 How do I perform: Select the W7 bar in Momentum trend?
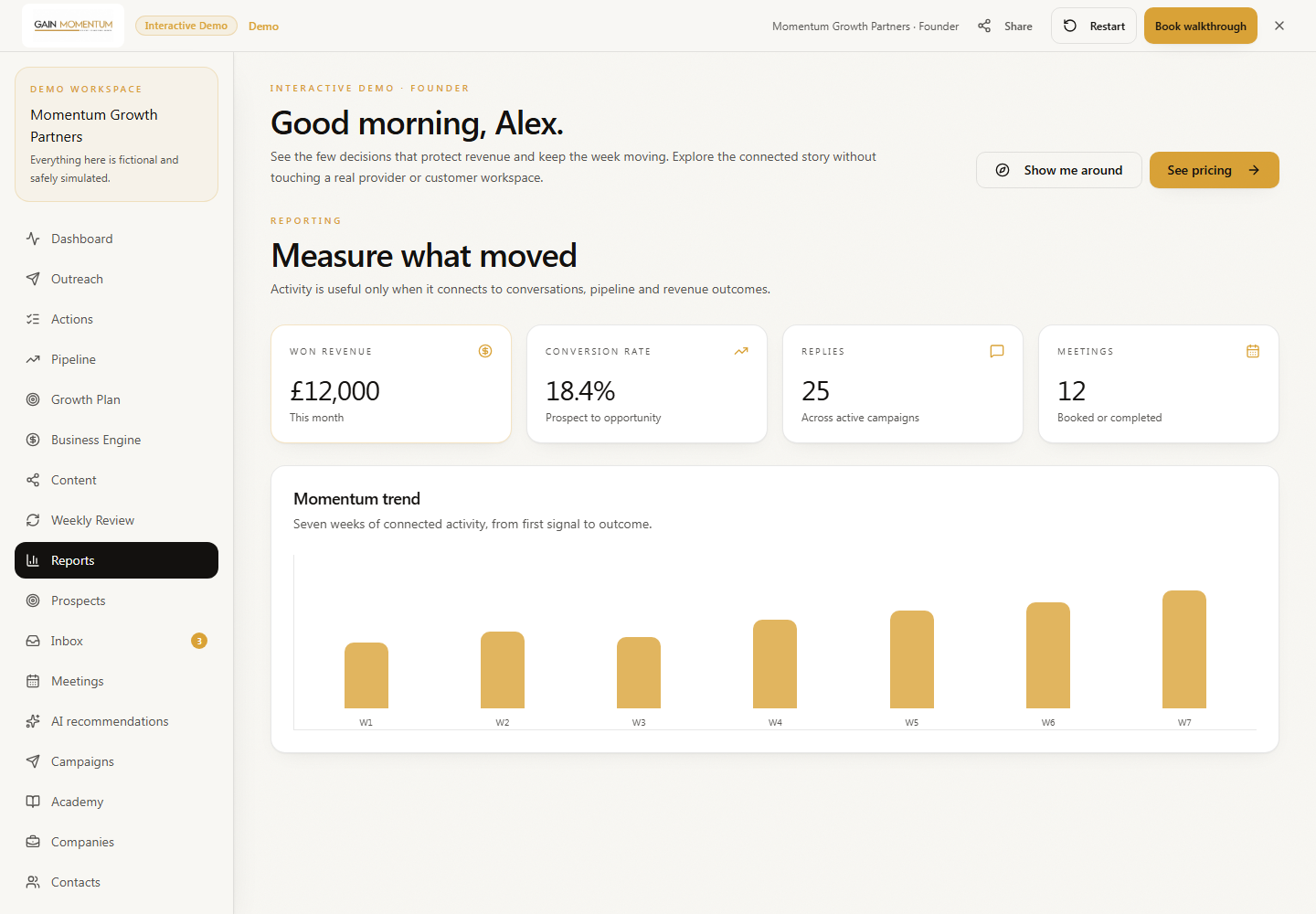[x=1184, y=649]
